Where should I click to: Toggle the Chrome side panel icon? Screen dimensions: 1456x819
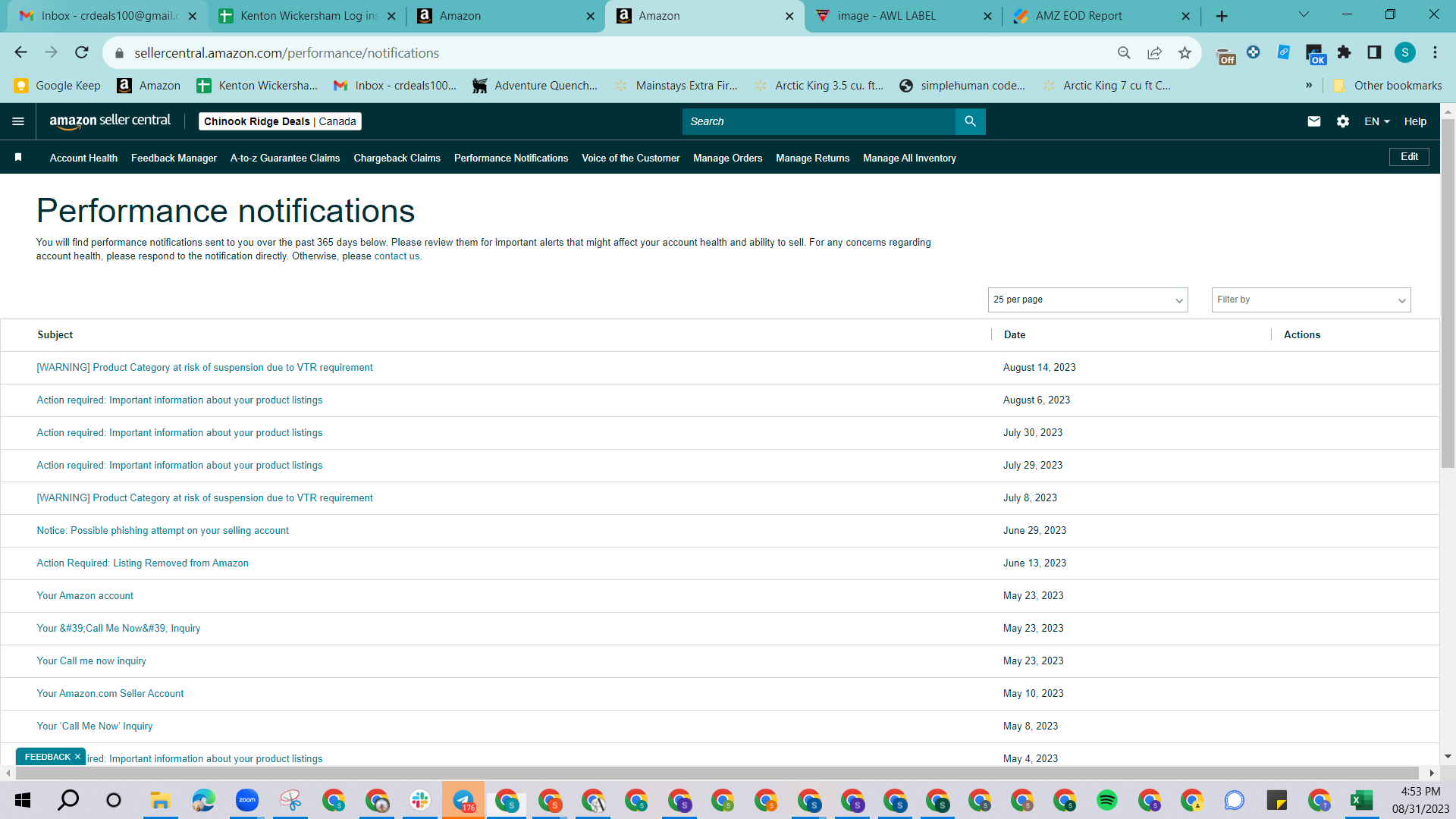1374,52
